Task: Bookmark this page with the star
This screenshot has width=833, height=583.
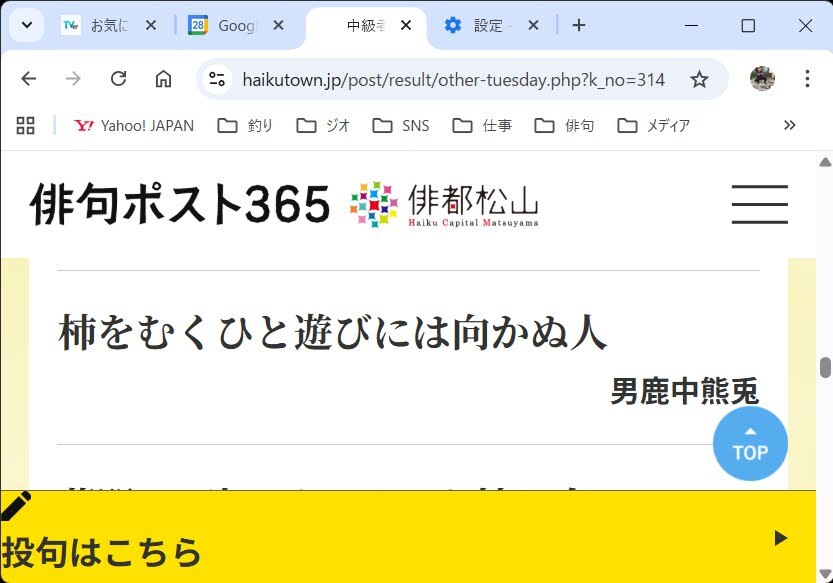Action: (699, 79)
